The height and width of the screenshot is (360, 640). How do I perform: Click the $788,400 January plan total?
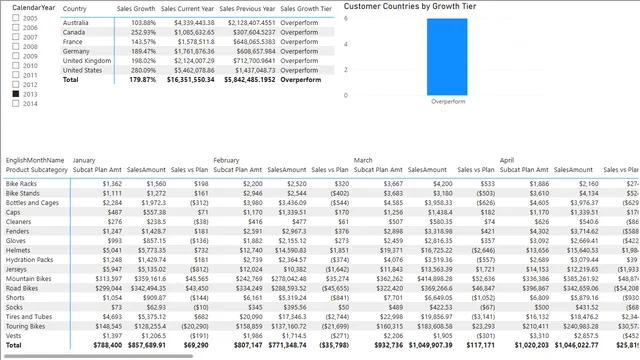(x=108, y=345)
